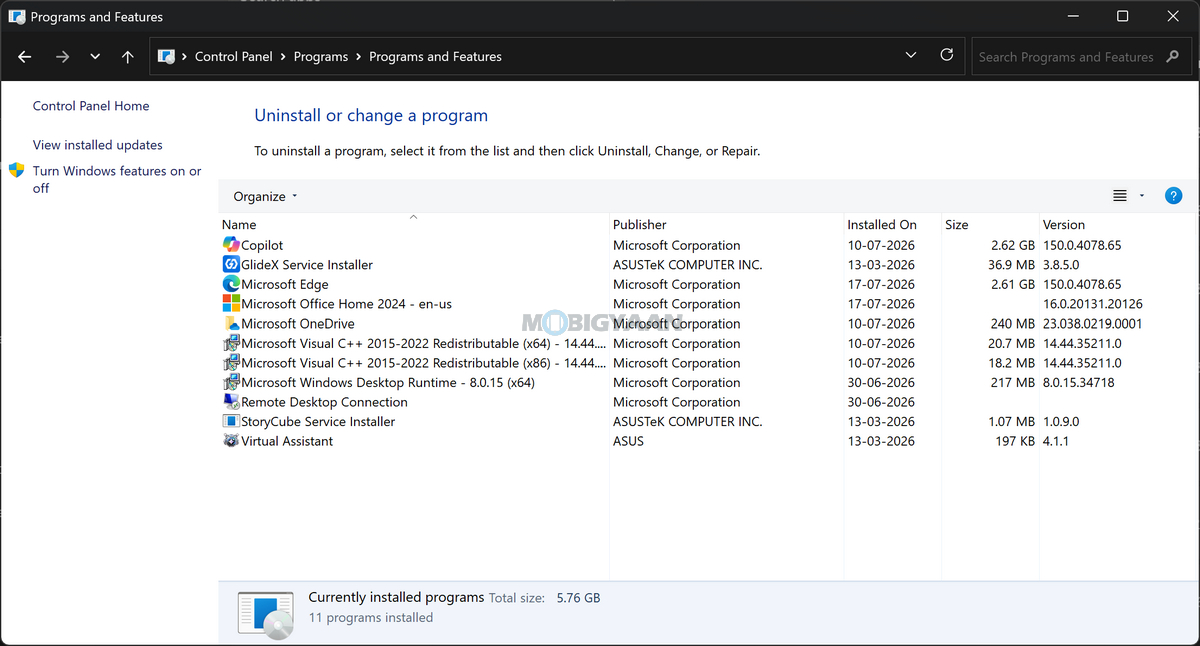Click the Control Panel icon in address bar
Image resolution: width=1200 pixels, height=646 pixels.
(x=167, y=57)
